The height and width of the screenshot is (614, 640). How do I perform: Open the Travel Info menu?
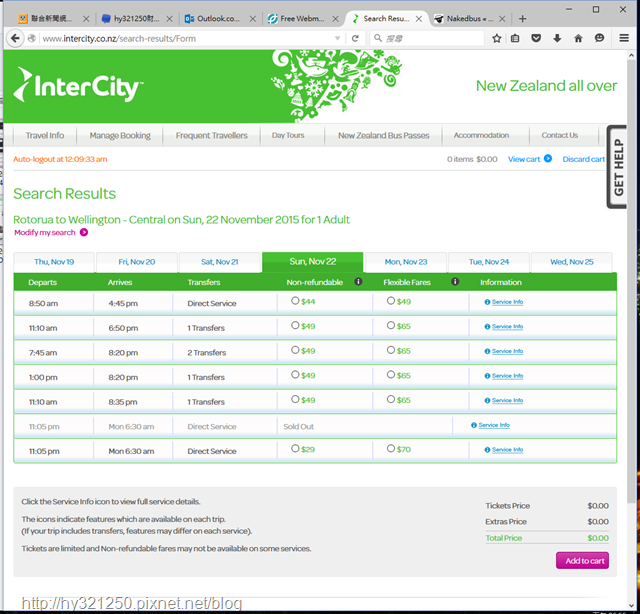(x=45, y=136)
